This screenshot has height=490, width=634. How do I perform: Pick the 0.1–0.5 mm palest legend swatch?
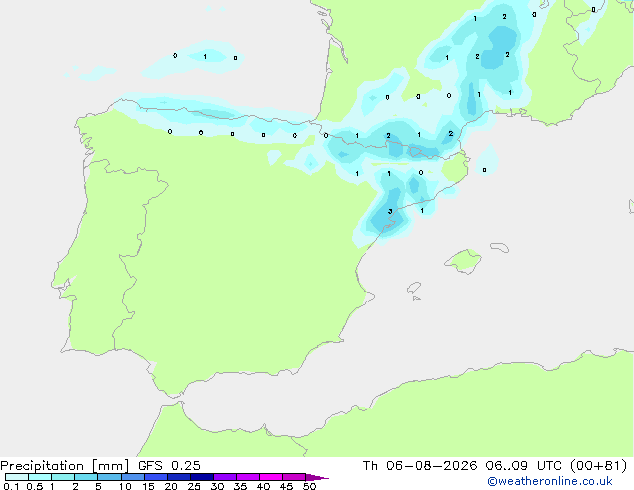[17, 477]
